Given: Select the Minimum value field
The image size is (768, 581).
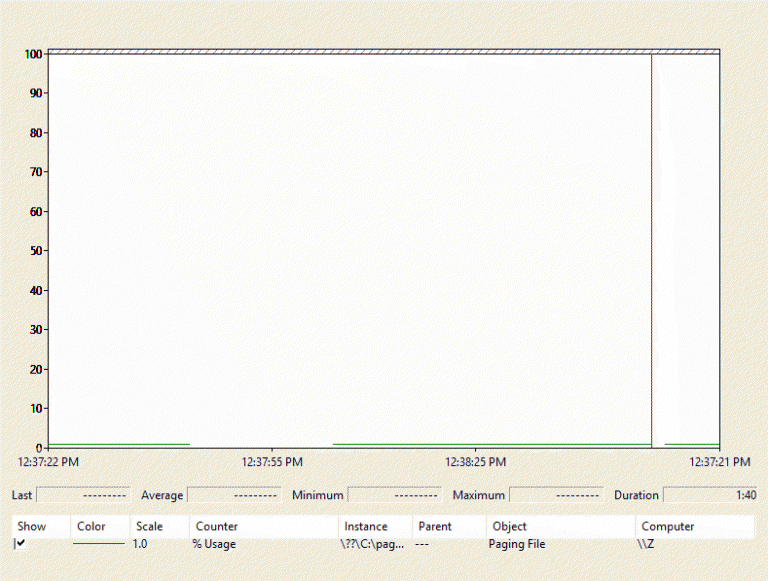Looking at the screenshot, I should pos(394,494).
